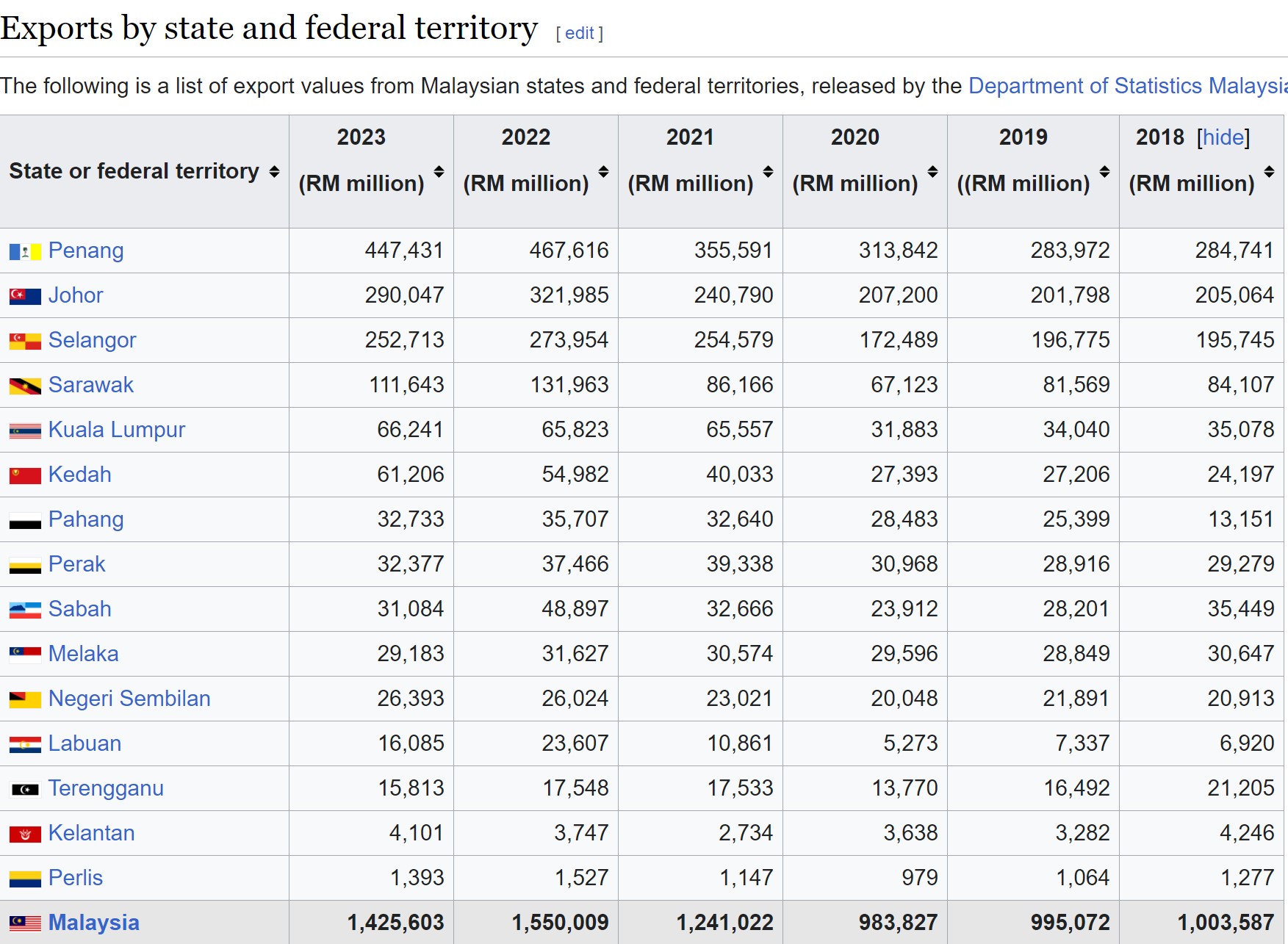Click the Perlis flag icon
The height and width of the screenshot is (944, 1288).
pyautogui.click(x=25, y=879)
